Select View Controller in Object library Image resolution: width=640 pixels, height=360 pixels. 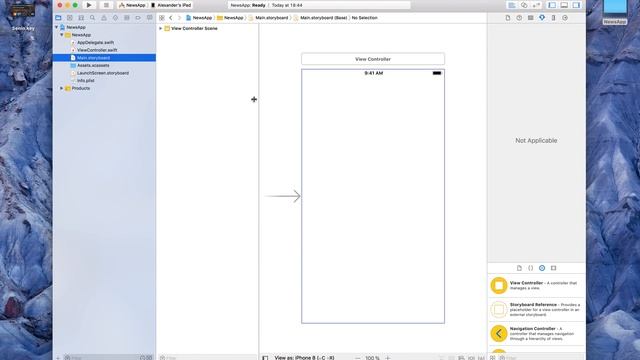(537, 286)
